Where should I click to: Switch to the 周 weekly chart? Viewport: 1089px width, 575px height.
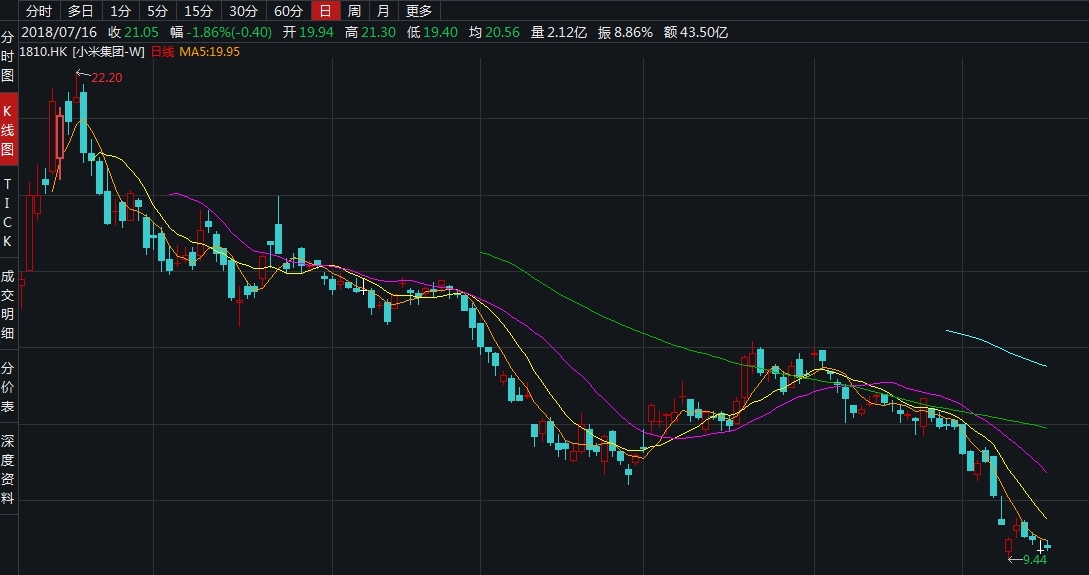(x=354, y=11)
